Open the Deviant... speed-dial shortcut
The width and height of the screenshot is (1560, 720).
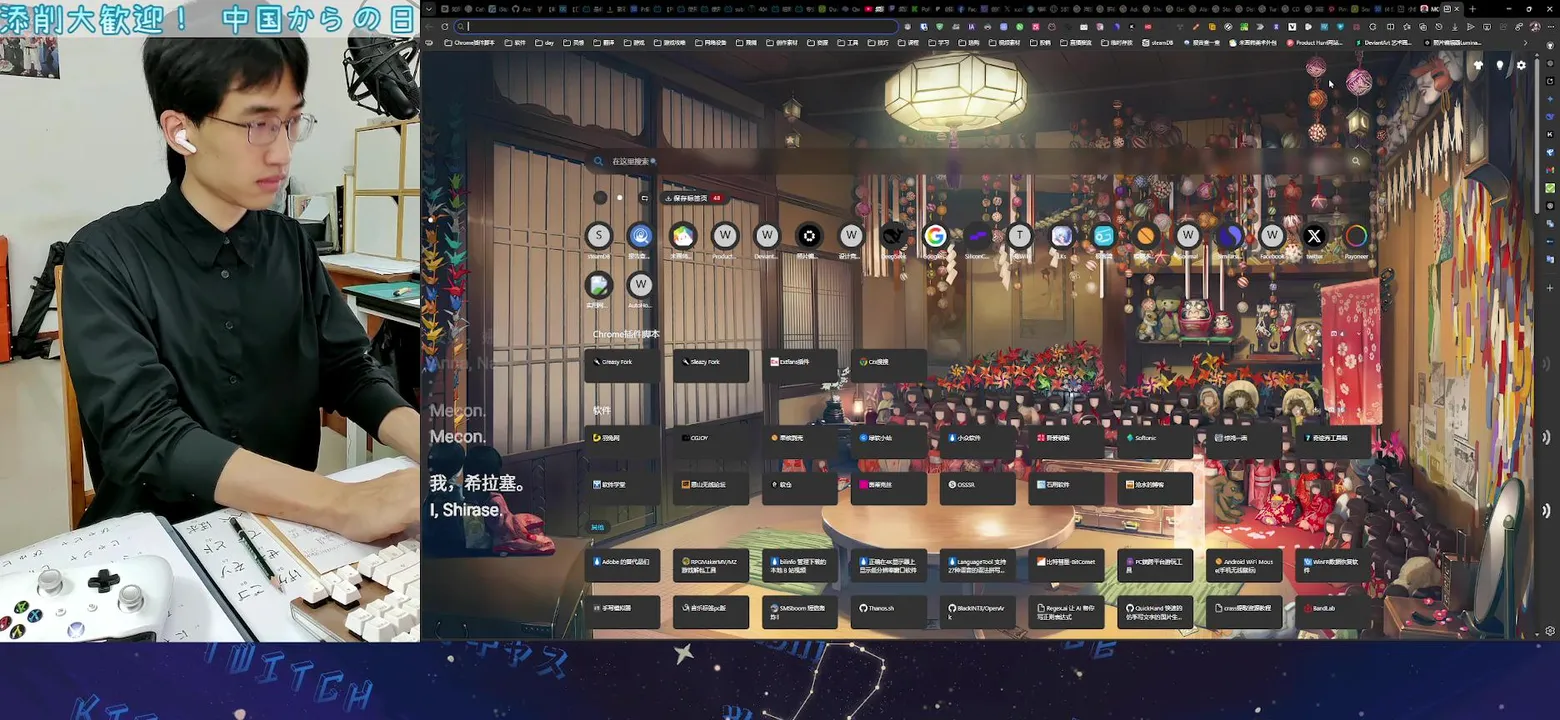click(767, 236)
